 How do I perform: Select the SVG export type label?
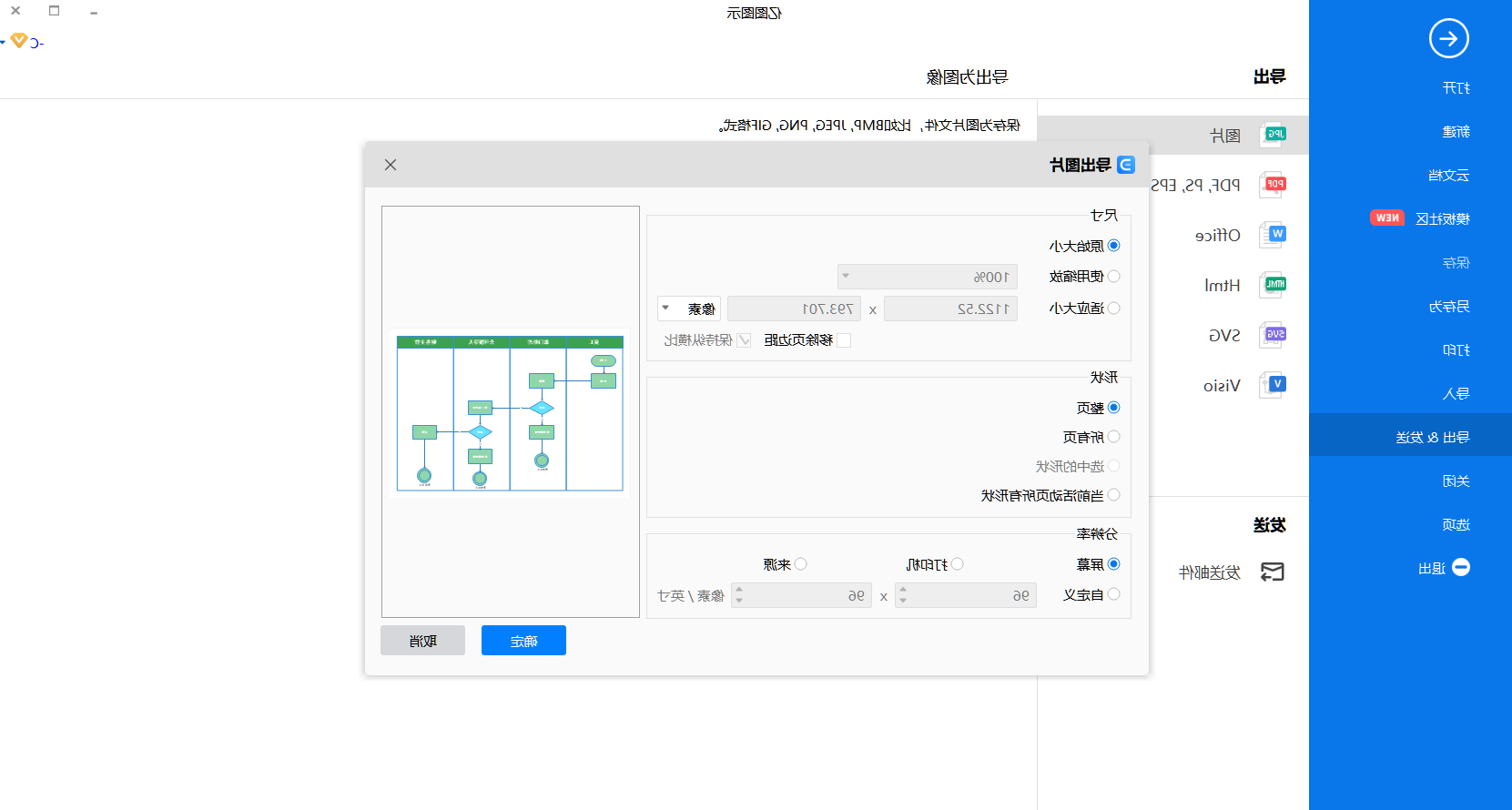(x=1224, y=336)
